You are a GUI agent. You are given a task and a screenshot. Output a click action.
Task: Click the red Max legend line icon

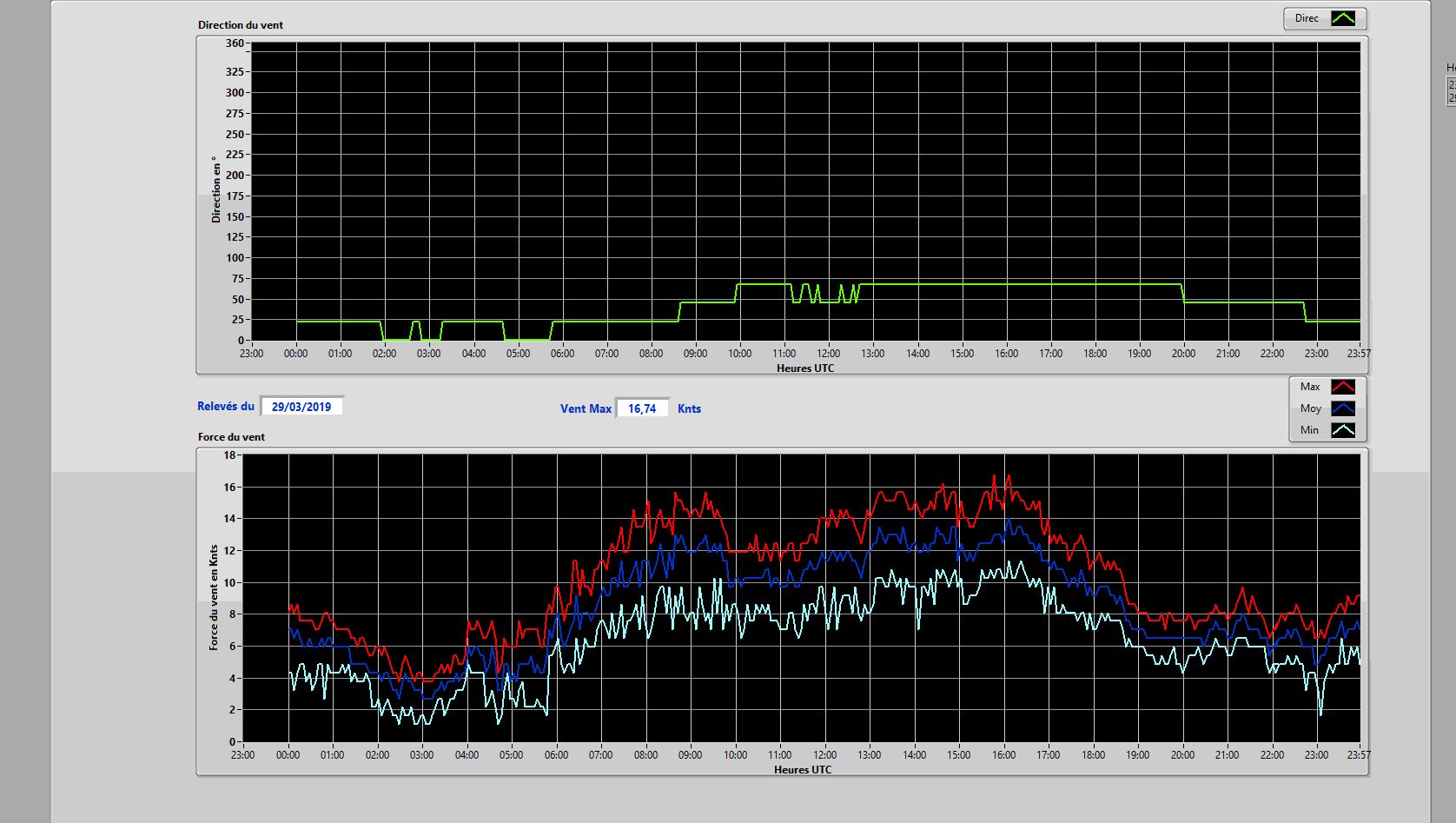1343,387
